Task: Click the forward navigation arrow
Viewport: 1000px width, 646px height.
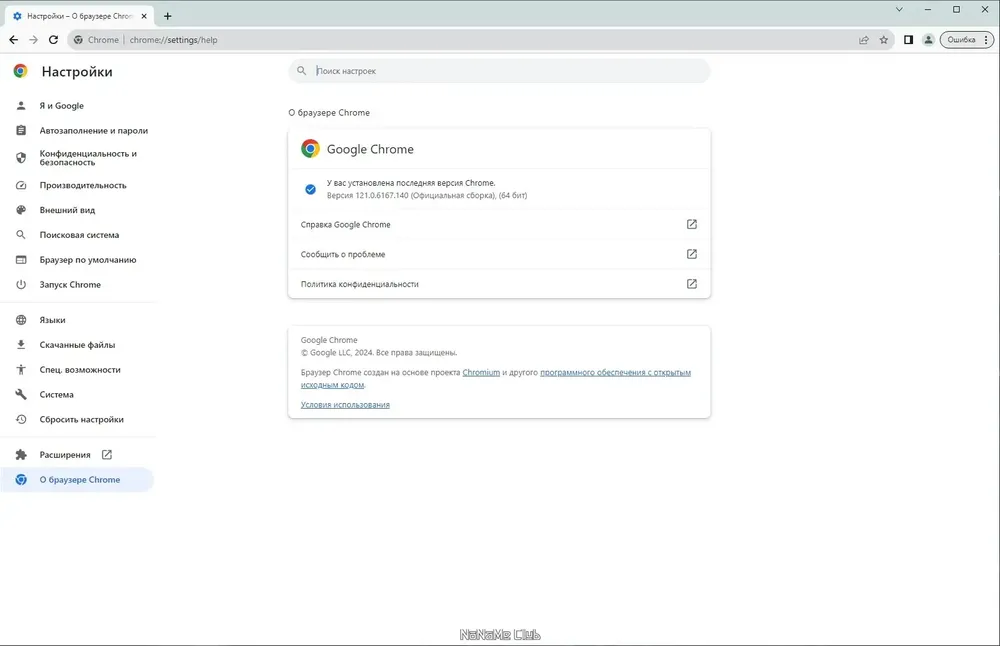Action: click(x=33, y=40)
